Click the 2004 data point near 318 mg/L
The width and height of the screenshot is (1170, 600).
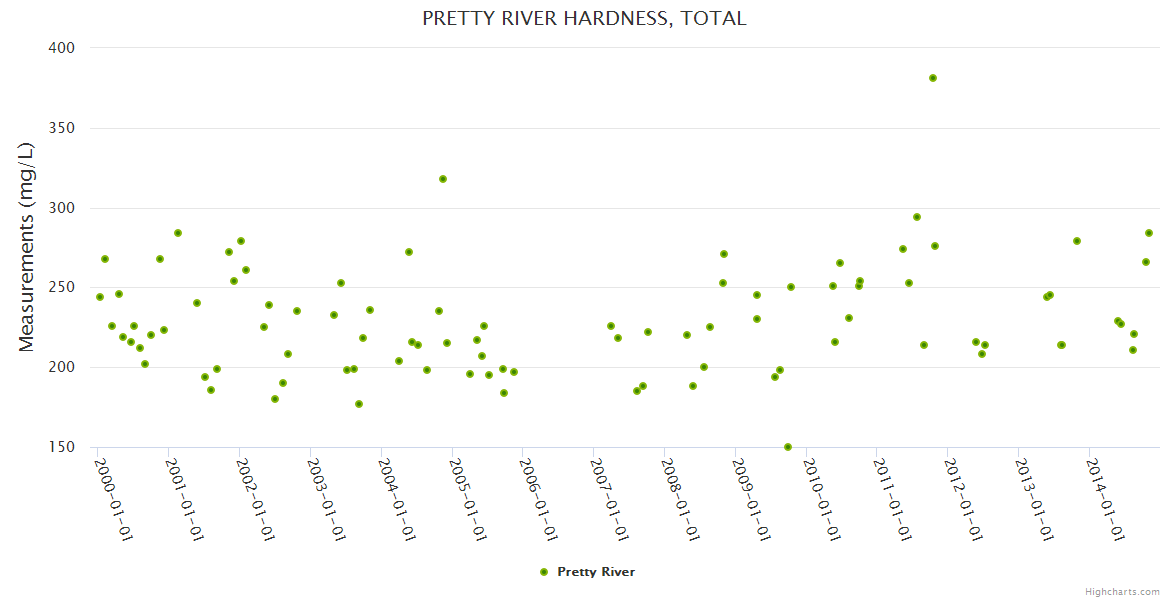pos(443,179)
